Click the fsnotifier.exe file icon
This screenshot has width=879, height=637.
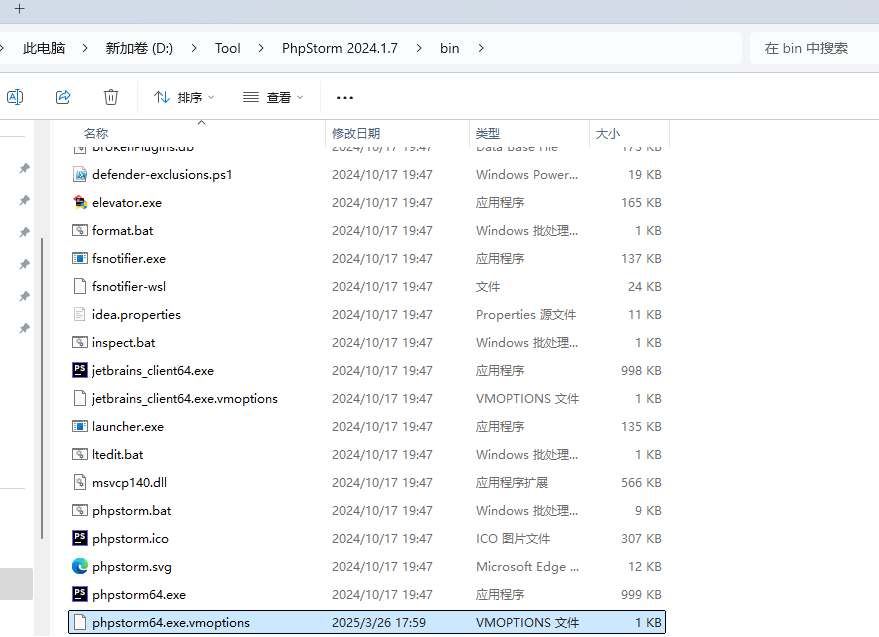click(80, 259)
